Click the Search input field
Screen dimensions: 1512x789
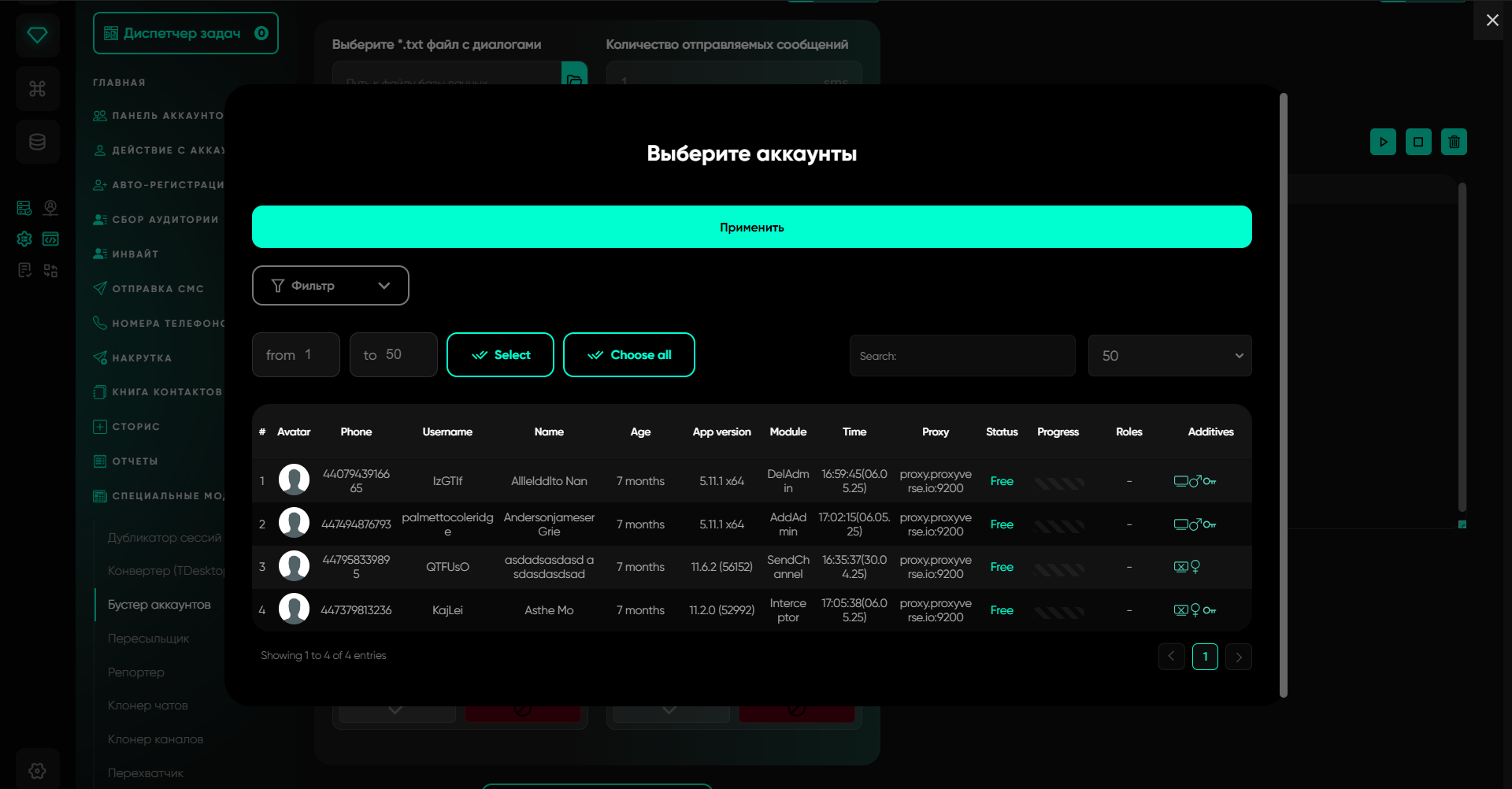click(962, 356)
